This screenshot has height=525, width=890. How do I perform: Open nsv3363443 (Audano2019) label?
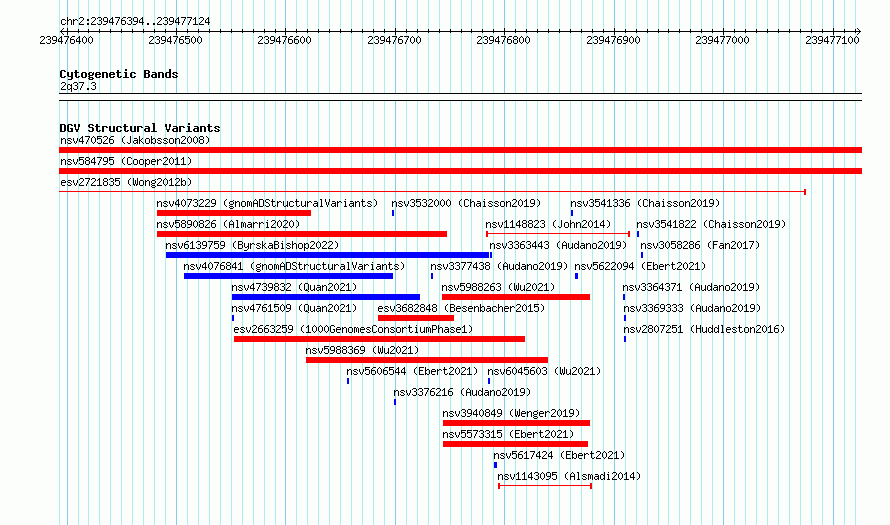[558, 245]
